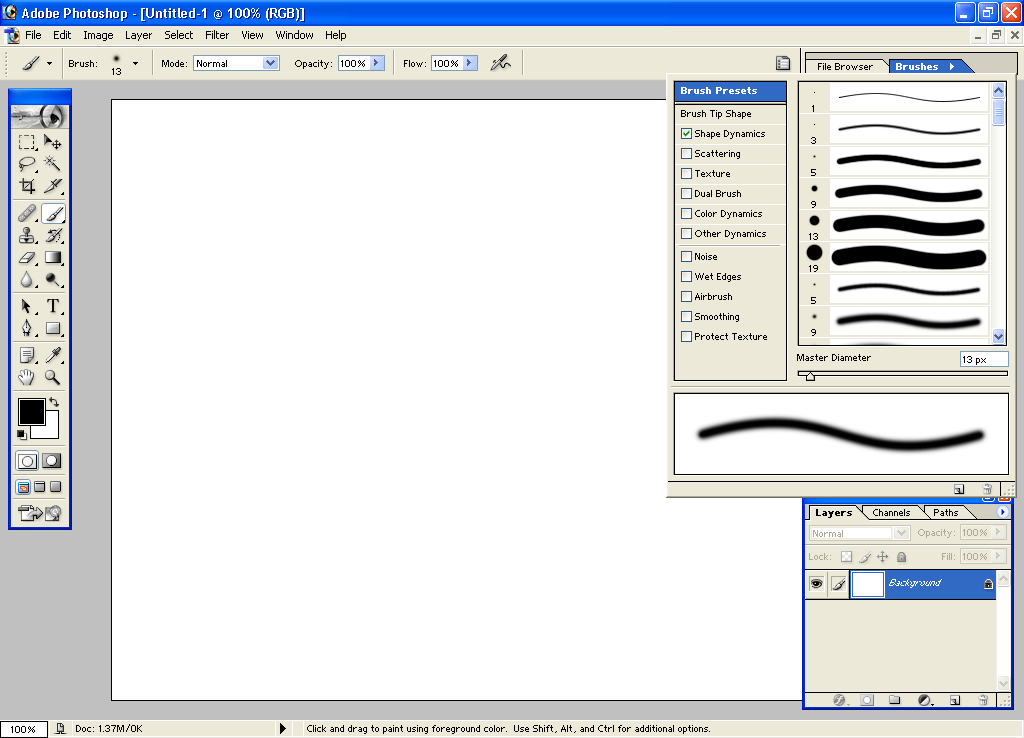Screen dimensions: 1024x738
Task: Select the Notes tool
Action: click(27, 355)
